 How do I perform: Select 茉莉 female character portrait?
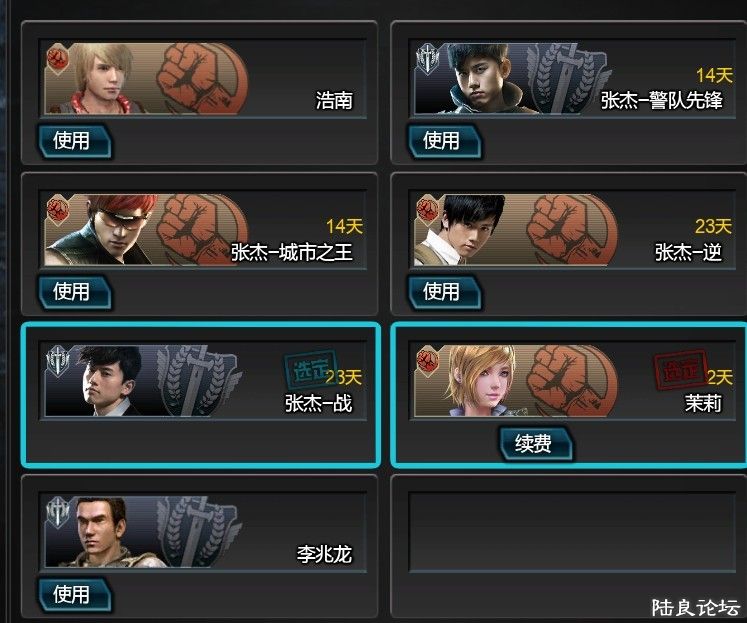481,381
